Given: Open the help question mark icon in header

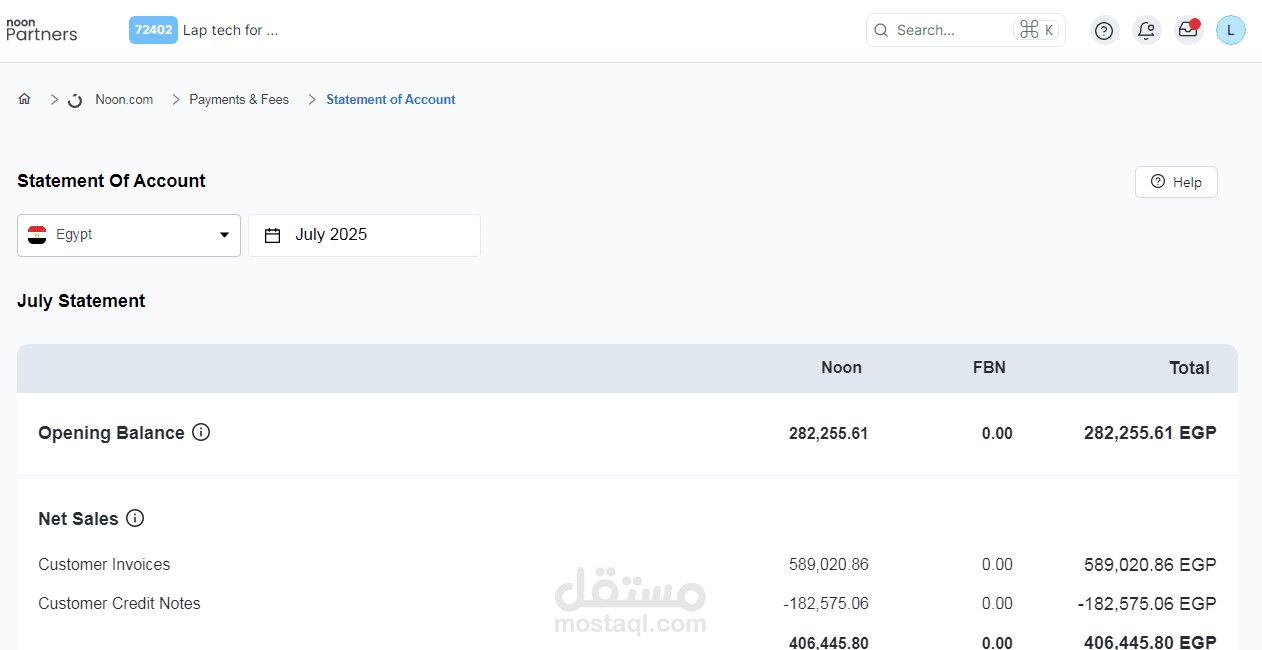Looking at the screenshot, I should [1104, 30].
